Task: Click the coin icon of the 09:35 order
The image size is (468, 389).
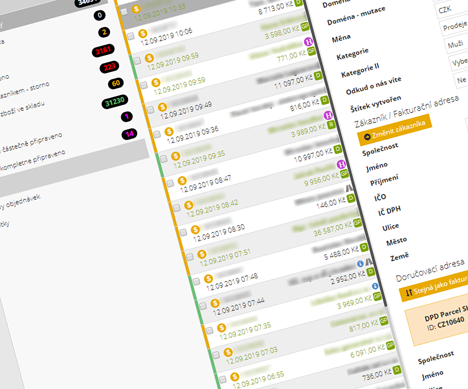Action: pyautogui.click(x=176, y=156)
